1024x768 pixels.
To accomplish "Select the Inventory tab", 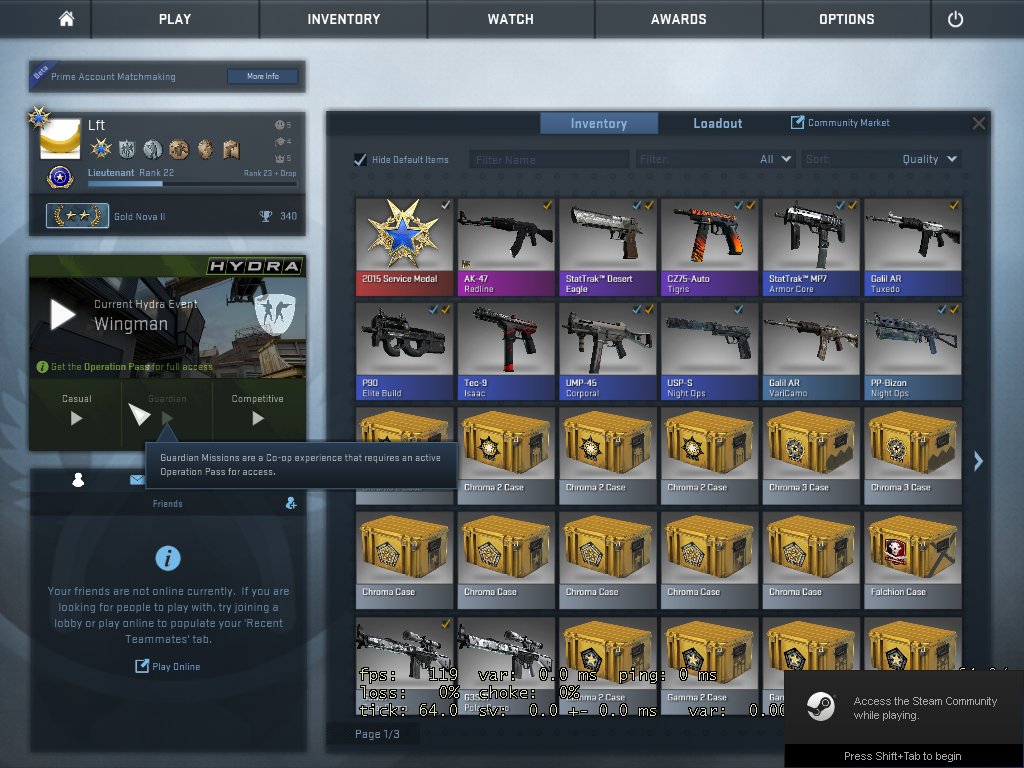I will tap(599, 123).
